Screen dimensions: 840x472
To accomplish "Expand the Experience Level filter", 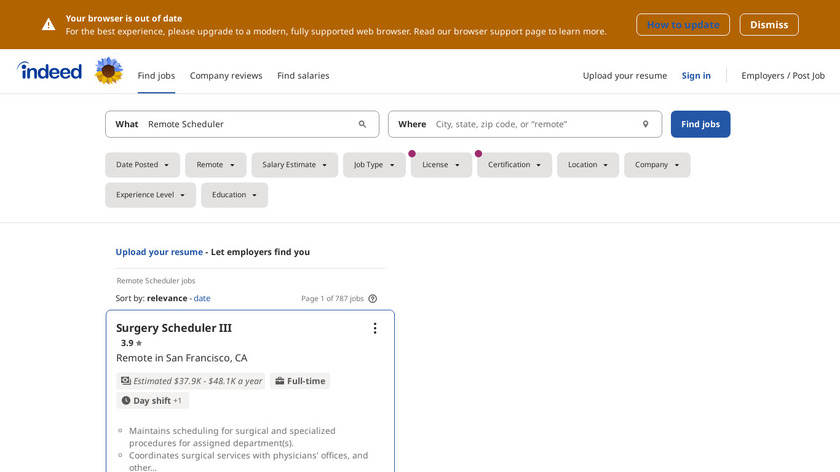I will click(x=150, y=195).
